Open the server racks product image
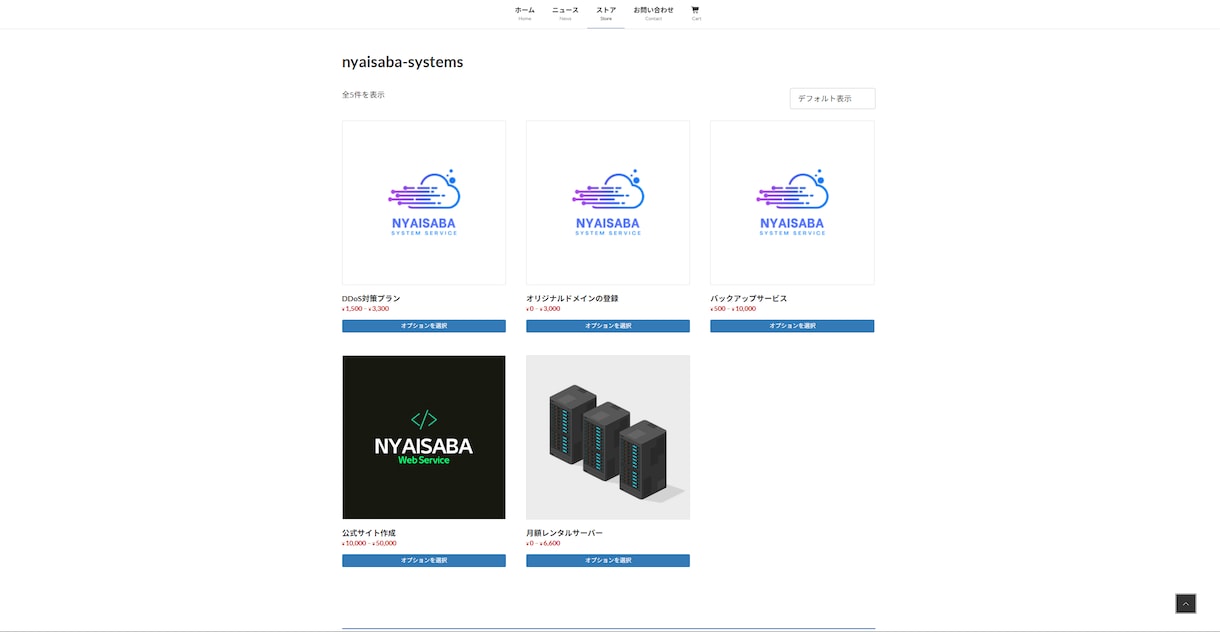1220x632 pixels. point(608,437)
